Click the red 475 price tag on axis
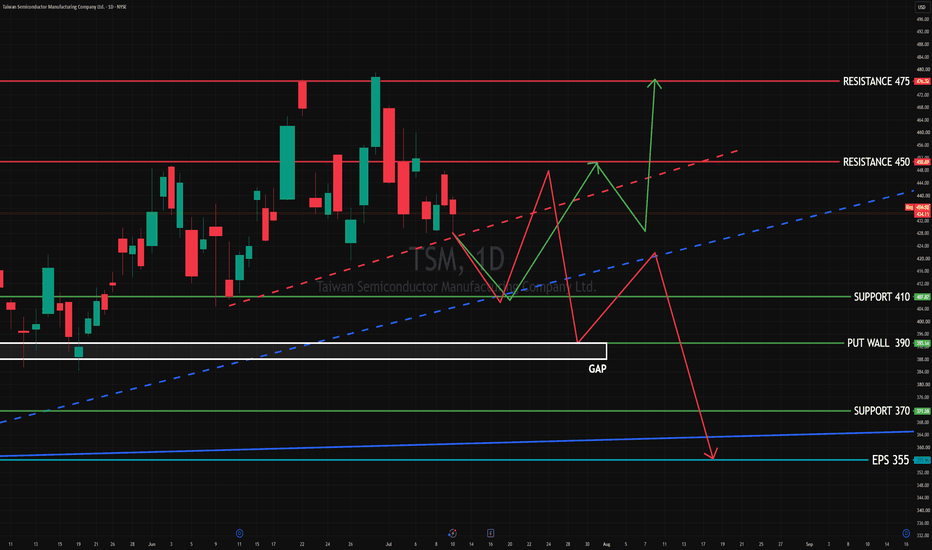The image size is (932, 550). pos(922,81)
